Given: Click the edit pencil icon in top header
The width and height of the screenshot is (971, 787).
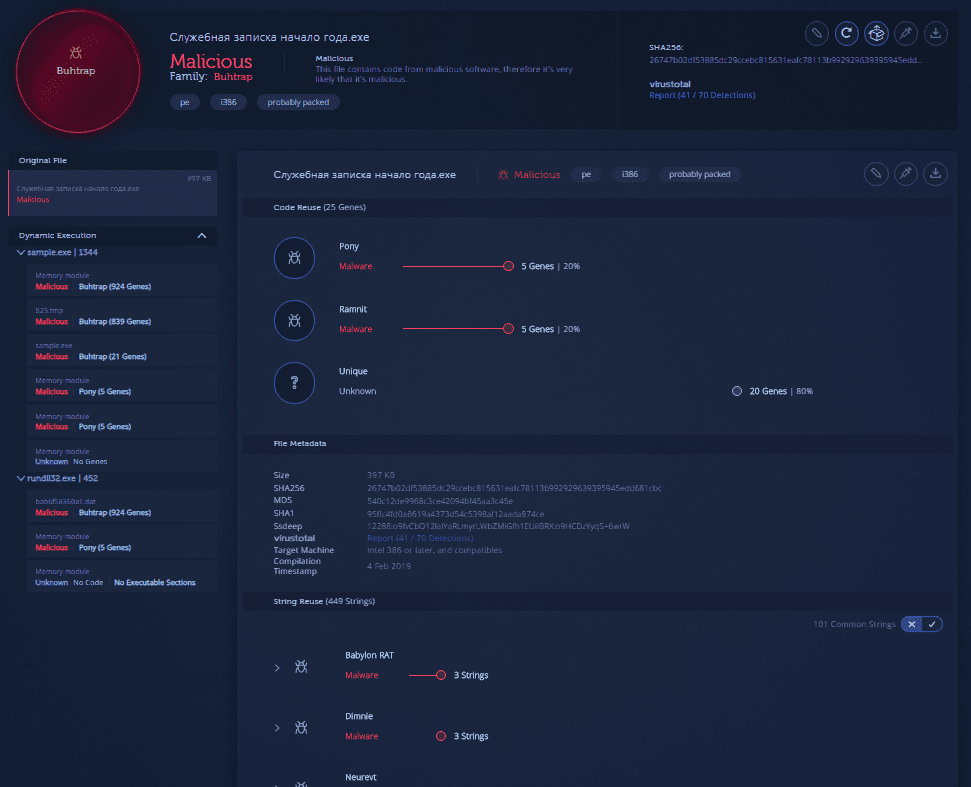Looking at the screenshot, I should pos(817,33).
